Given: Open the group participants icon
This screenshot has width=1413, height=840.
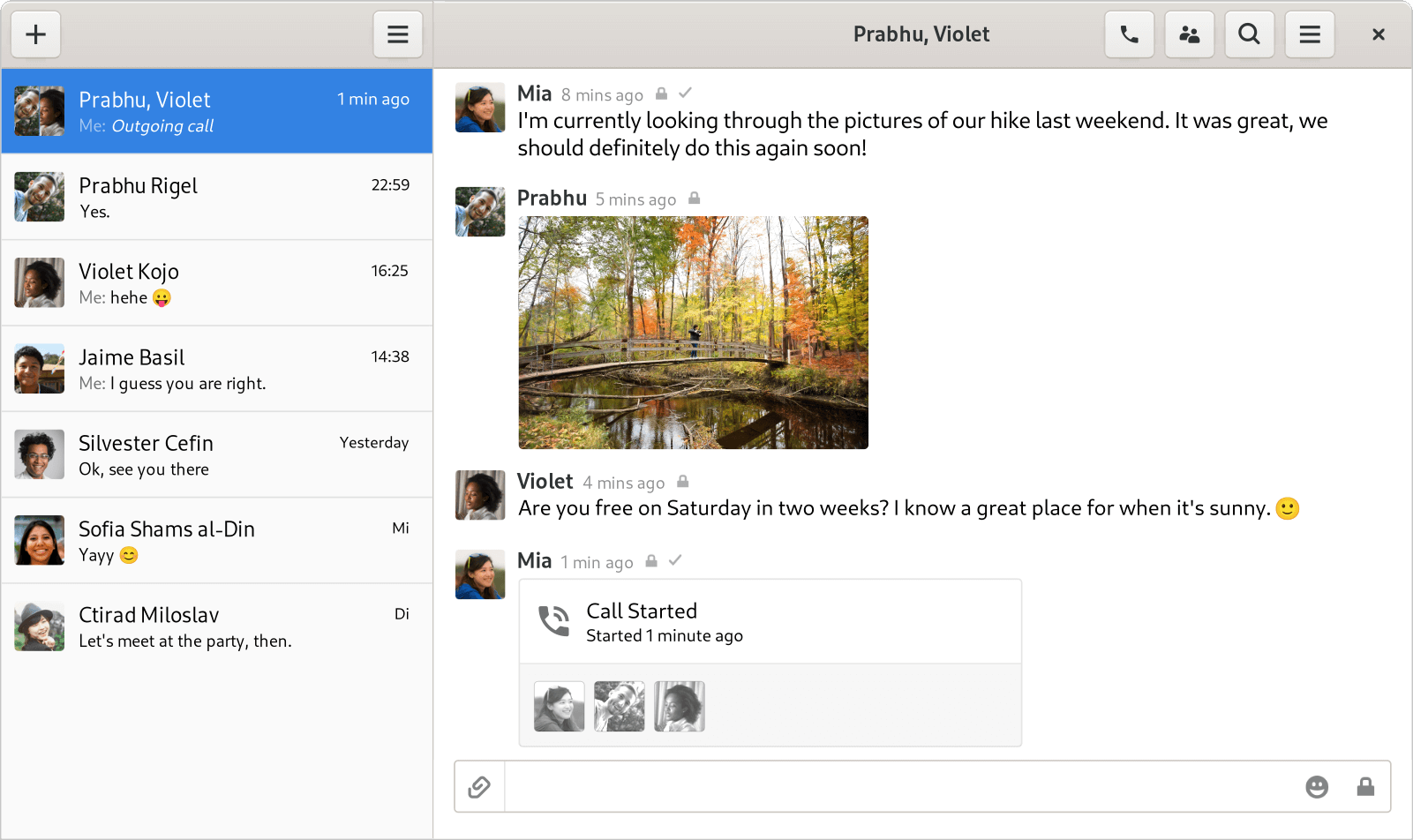Looking at the screenshot, I should tap(1189, 34).
